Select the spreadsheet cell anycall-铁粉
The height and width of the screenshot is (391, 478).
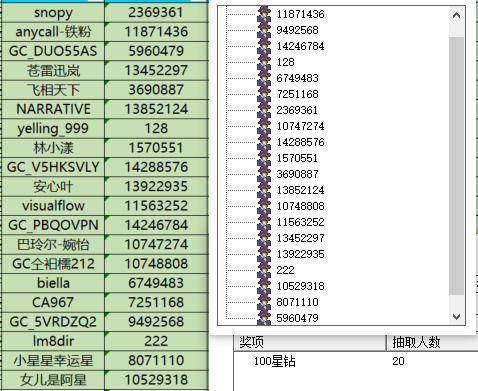(x=53, y=32)
